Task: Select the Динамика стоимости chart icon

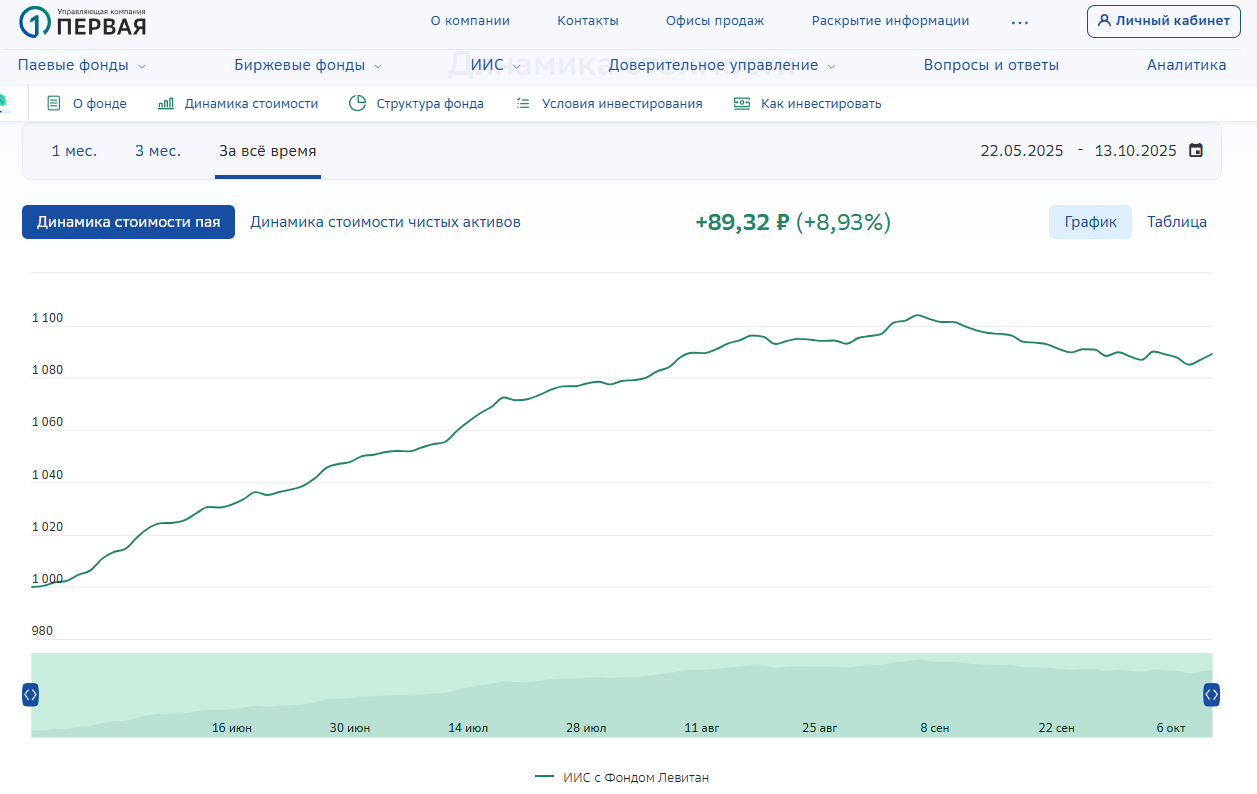Action: pyautogui.click(x=167, y=102)
